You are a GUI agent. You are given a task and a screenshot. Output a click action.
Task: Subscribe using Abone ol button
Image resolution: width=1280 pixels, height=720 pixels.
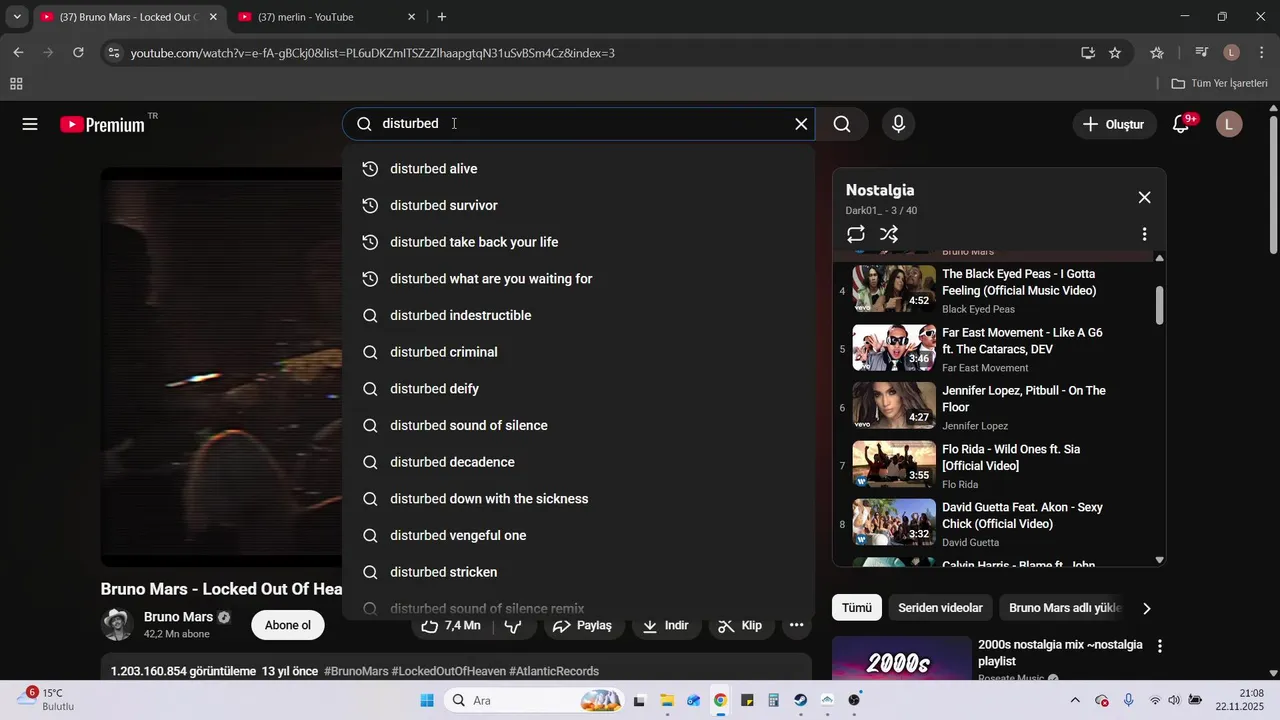click(288, 625)
